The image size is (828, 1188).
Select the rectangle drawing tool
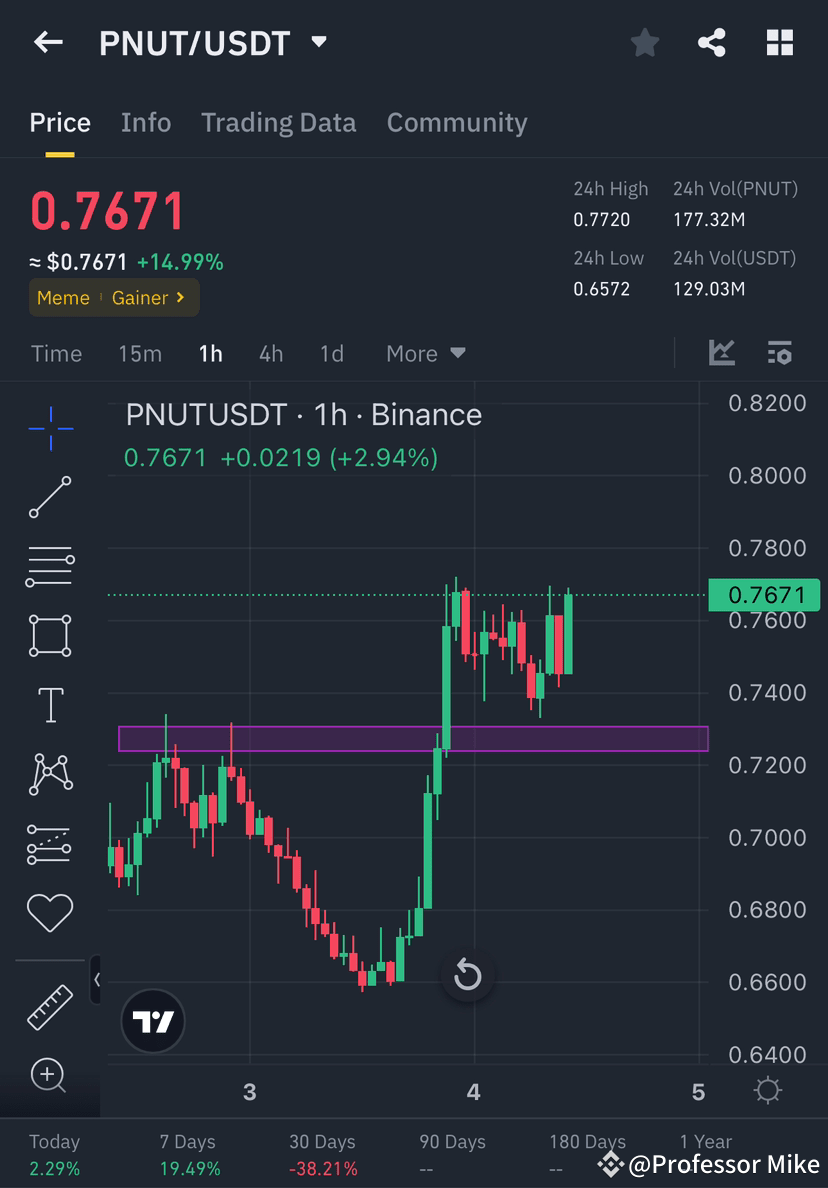click(x=50, y=636)
